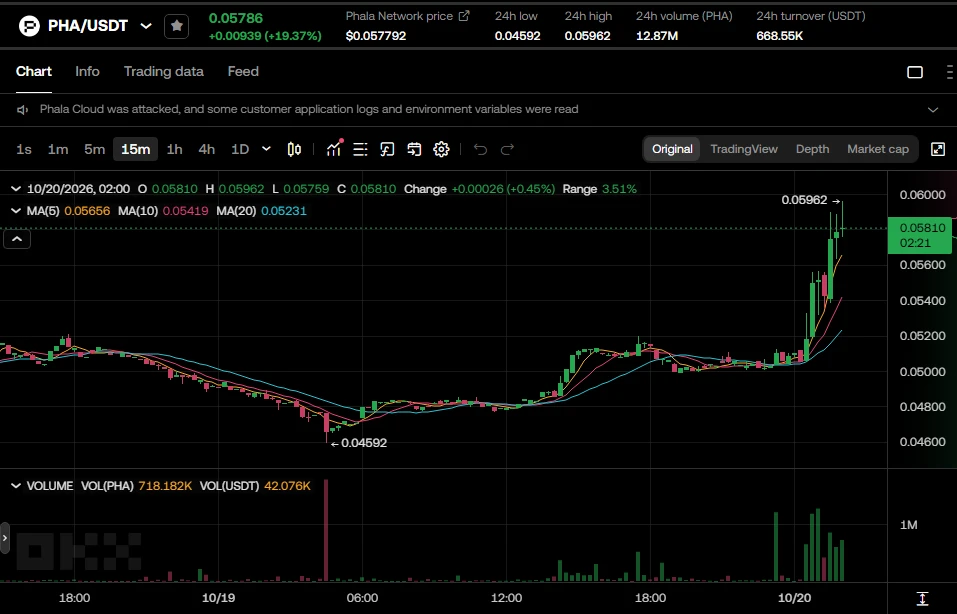This screenshot has height=614, width=957.
Task: Open the Phala Network price external link icon
Action: click(x=464, y=16)
